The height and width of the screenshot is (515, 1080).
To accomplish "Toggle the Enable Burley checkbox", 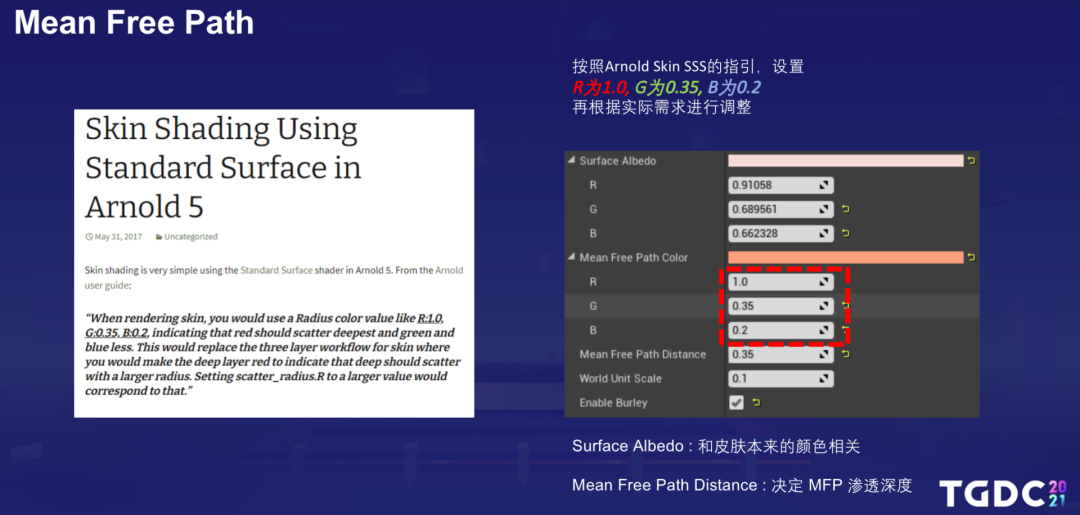I will [x=736, y=403].
